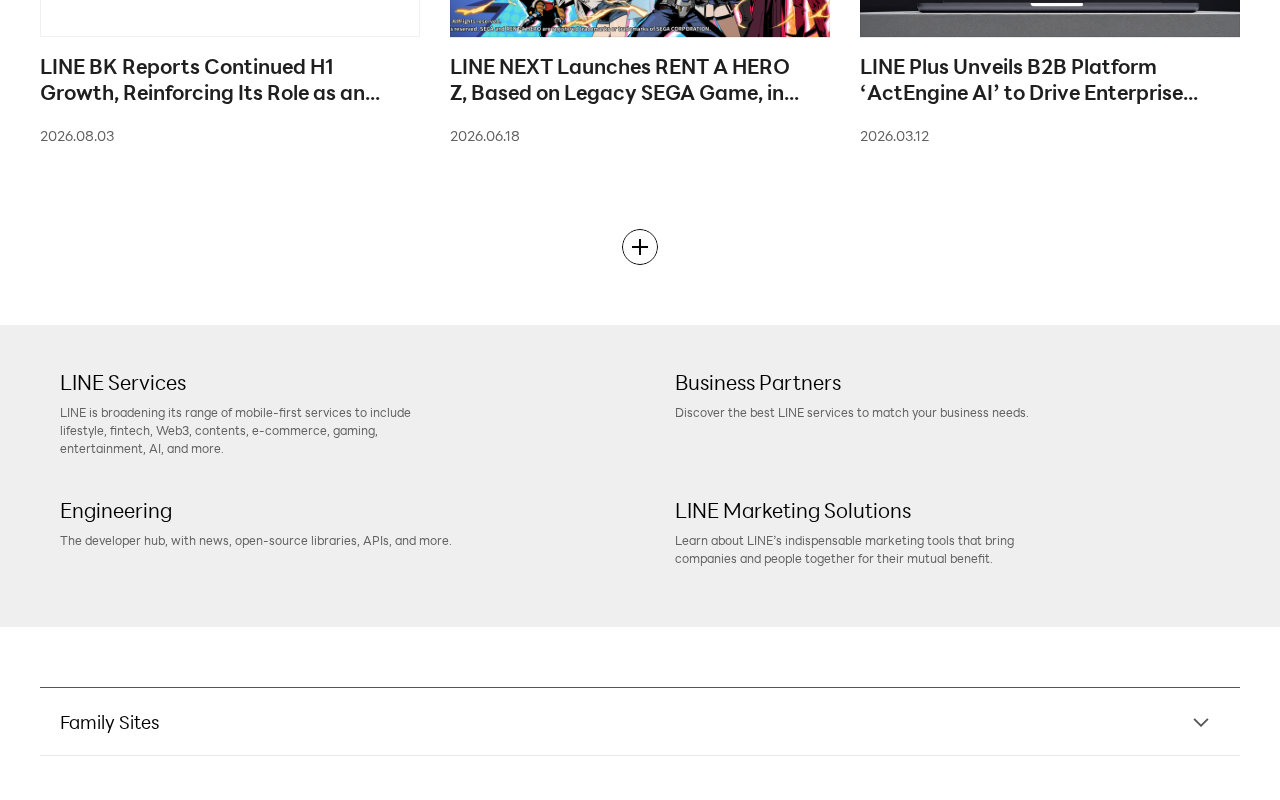The height and width of the screenshot is (800, 1280).
Task: Click the plus icon to load more news
Action: (x=640, y=247)
